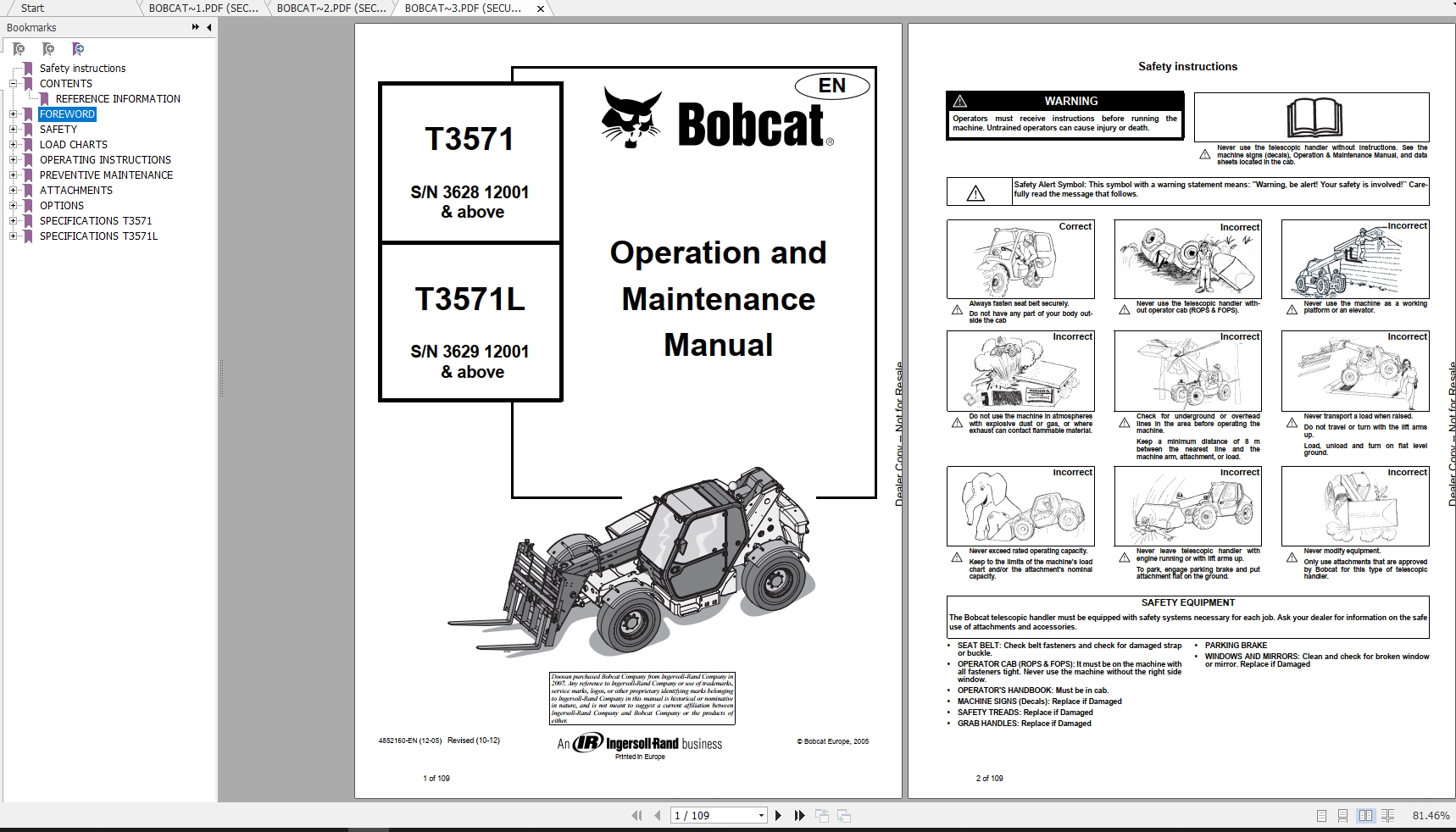Enable facing page display mode
The height and width of the screenshot is (832, 1456).
click(1364, 816)
